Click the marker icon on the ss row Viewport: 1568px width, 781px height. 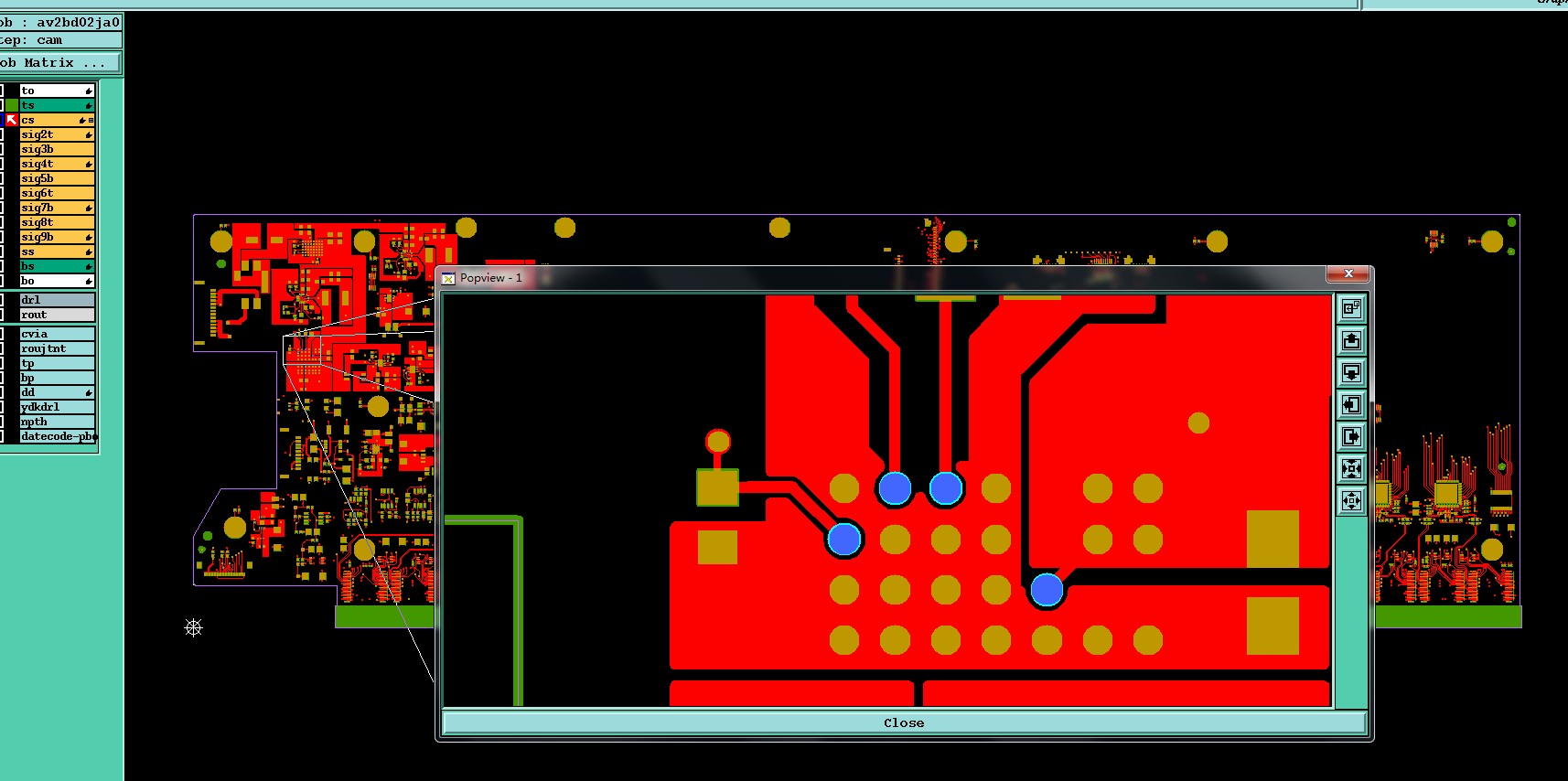89,251
